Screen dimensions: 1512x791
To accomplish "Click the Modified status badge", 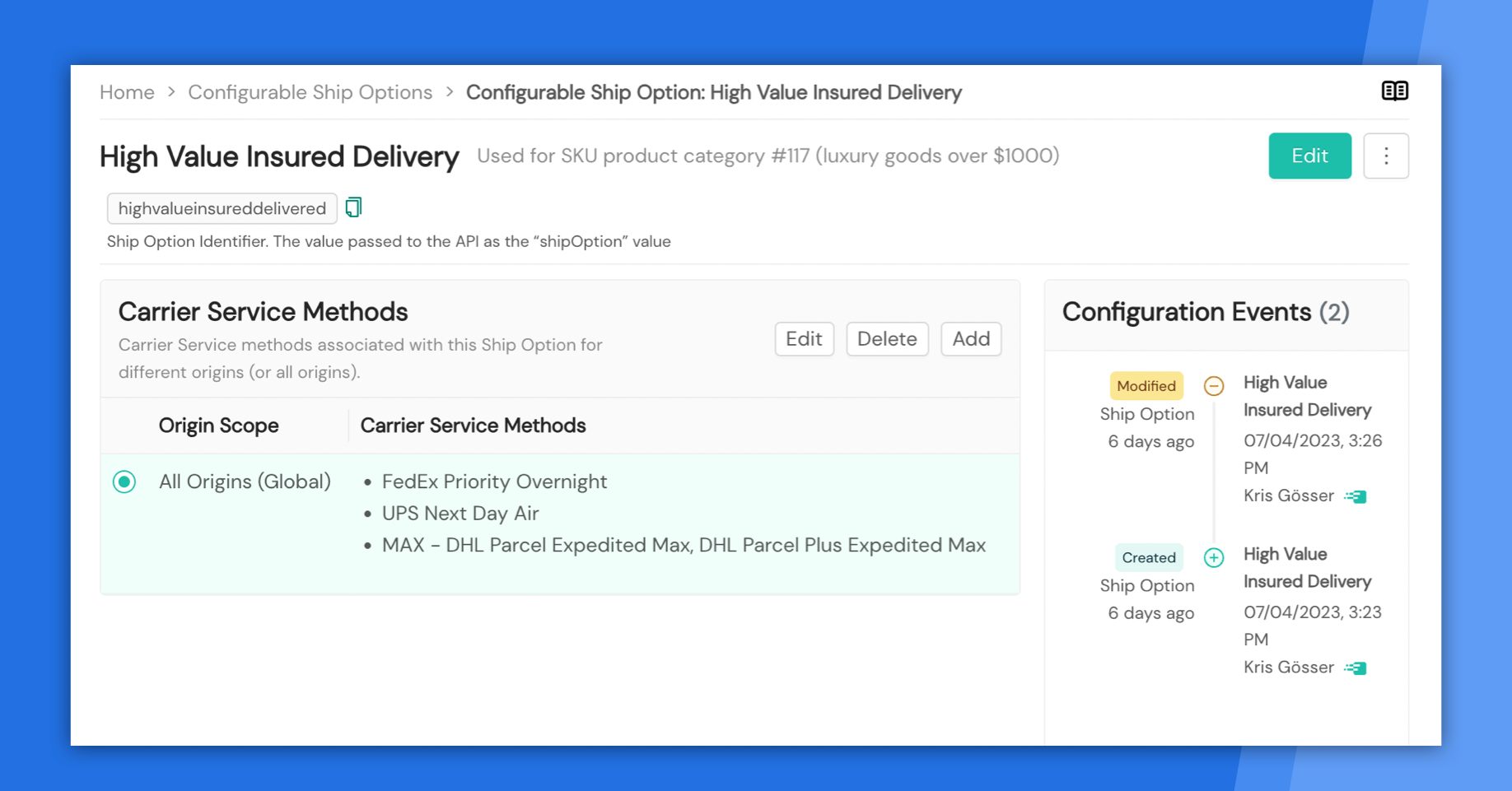I will tap(1146, 386).
